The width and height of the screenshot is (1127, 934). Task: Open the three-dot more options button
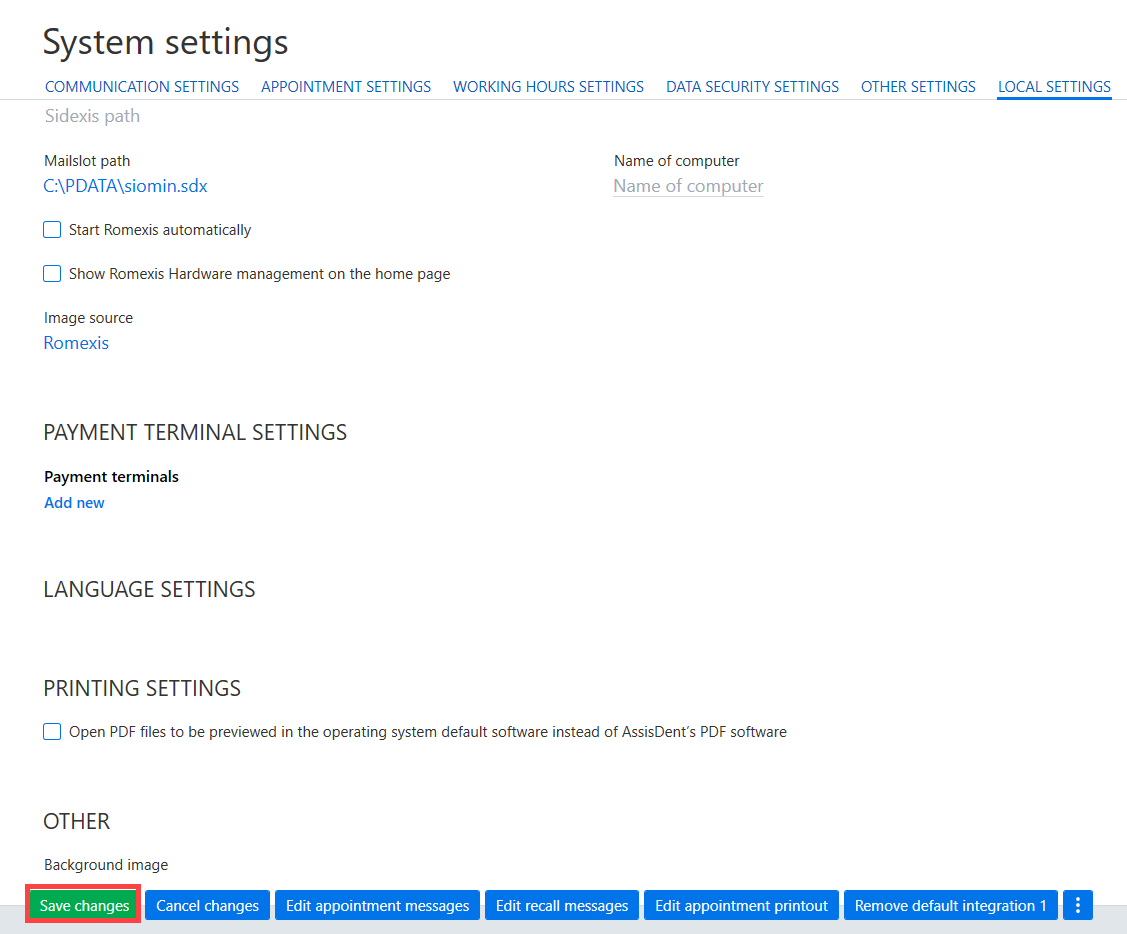tap(1077, 905)
